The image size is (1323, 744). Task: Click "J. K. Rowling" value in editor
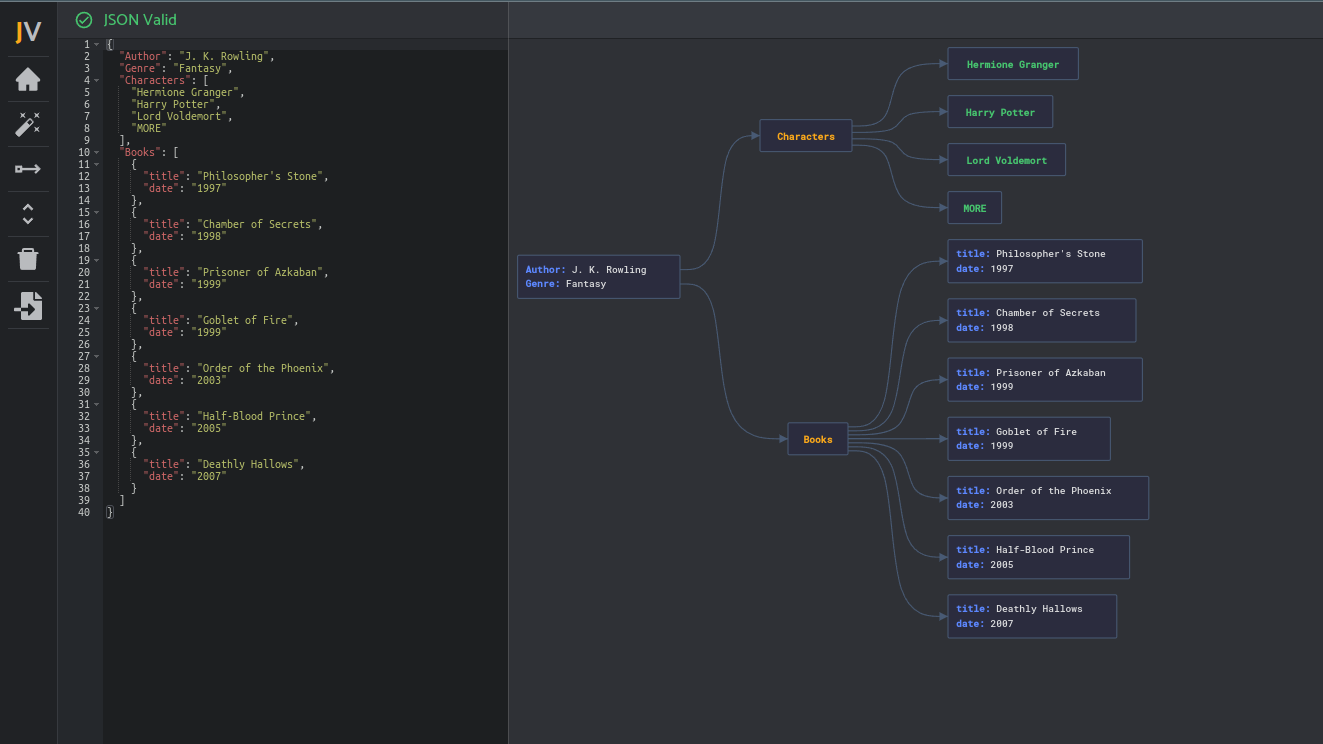coord(224,57)
